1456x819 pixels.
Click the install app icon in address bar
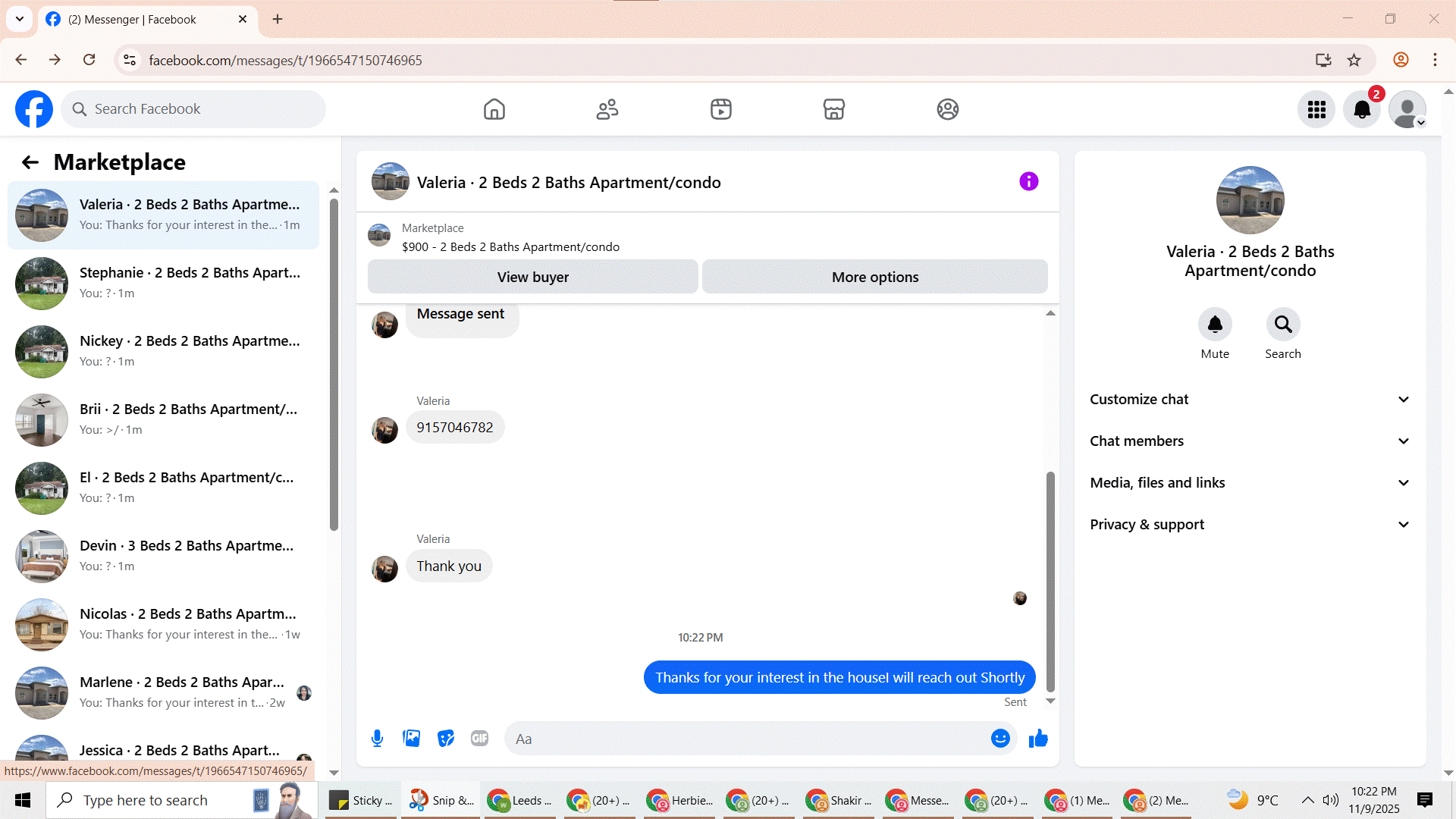click(x=1323, y=60)
